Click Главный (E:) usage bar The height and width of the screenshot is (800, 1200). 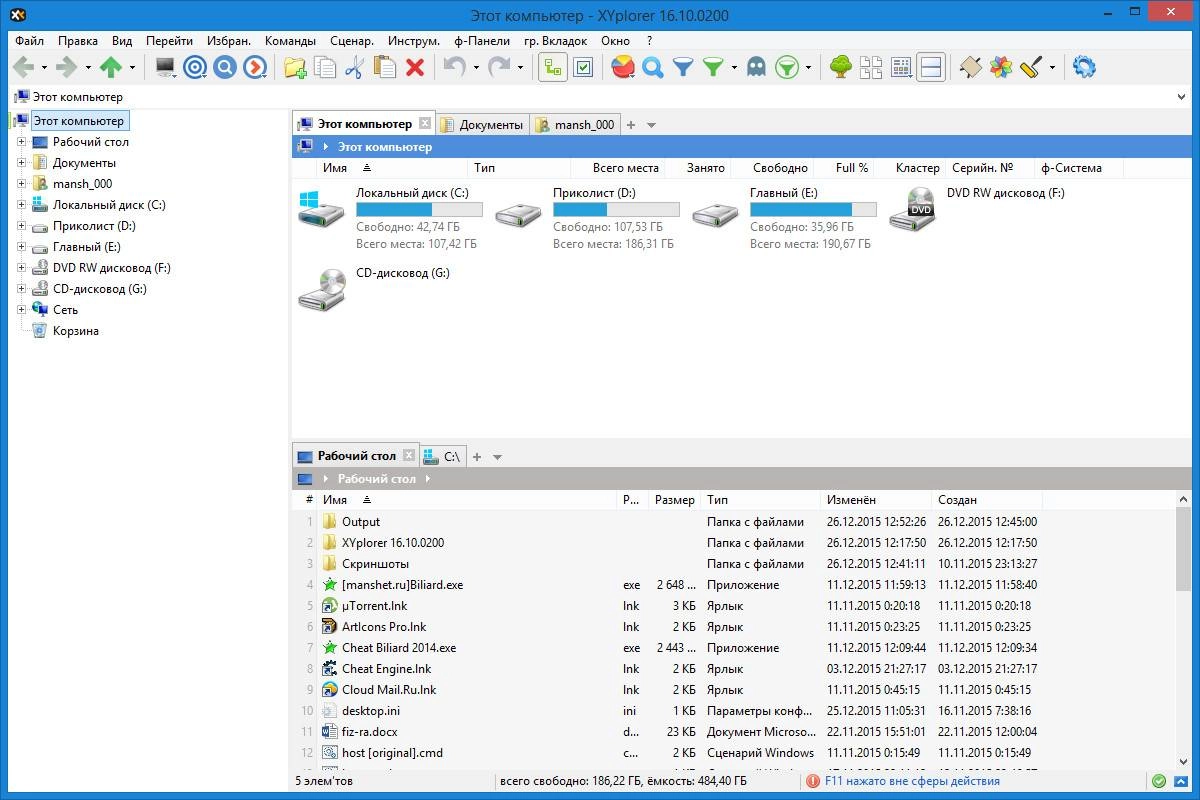click(x=813, y=210)
